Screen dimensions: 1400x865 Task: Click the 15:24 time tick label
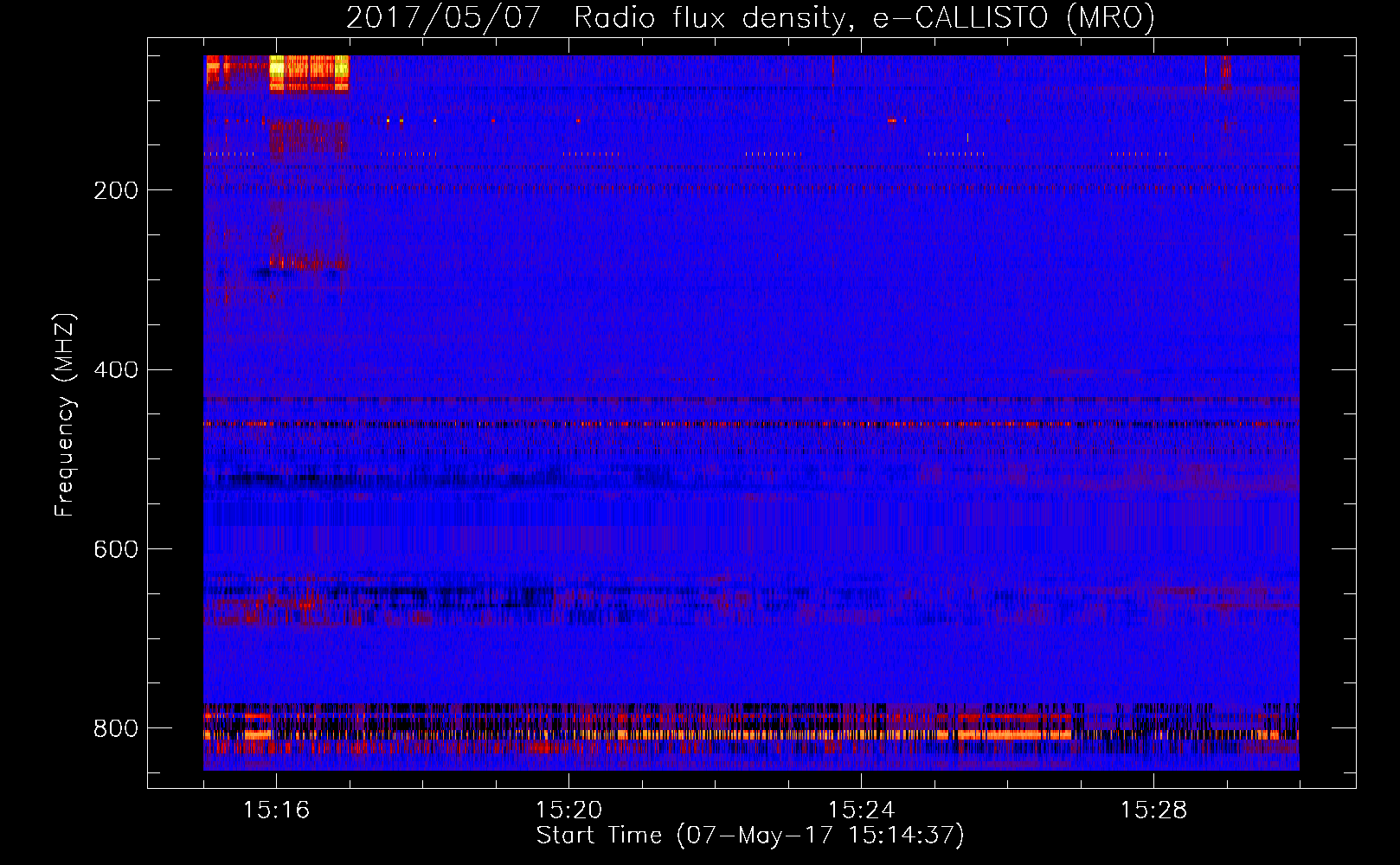(x=861, y=810)
